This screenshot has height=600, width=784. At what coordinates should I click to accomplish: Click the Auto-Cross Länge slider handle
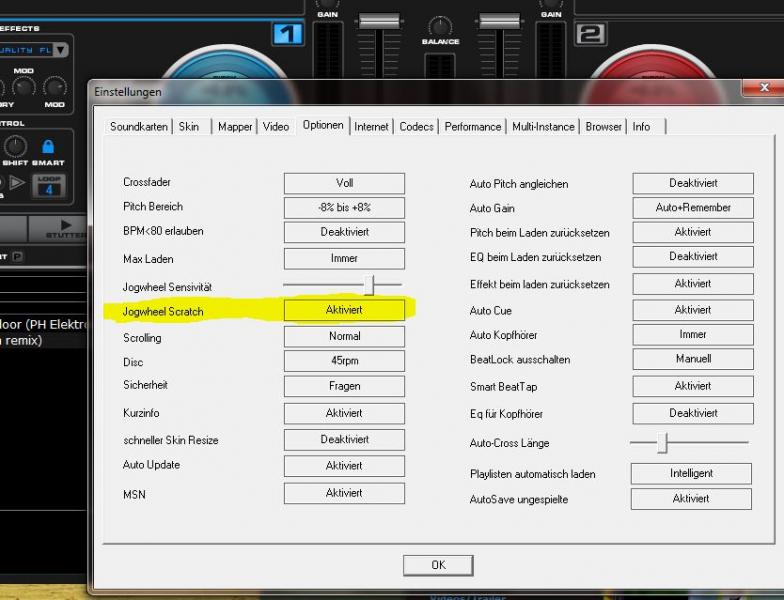pyautogui.click(x=662, y=442)
